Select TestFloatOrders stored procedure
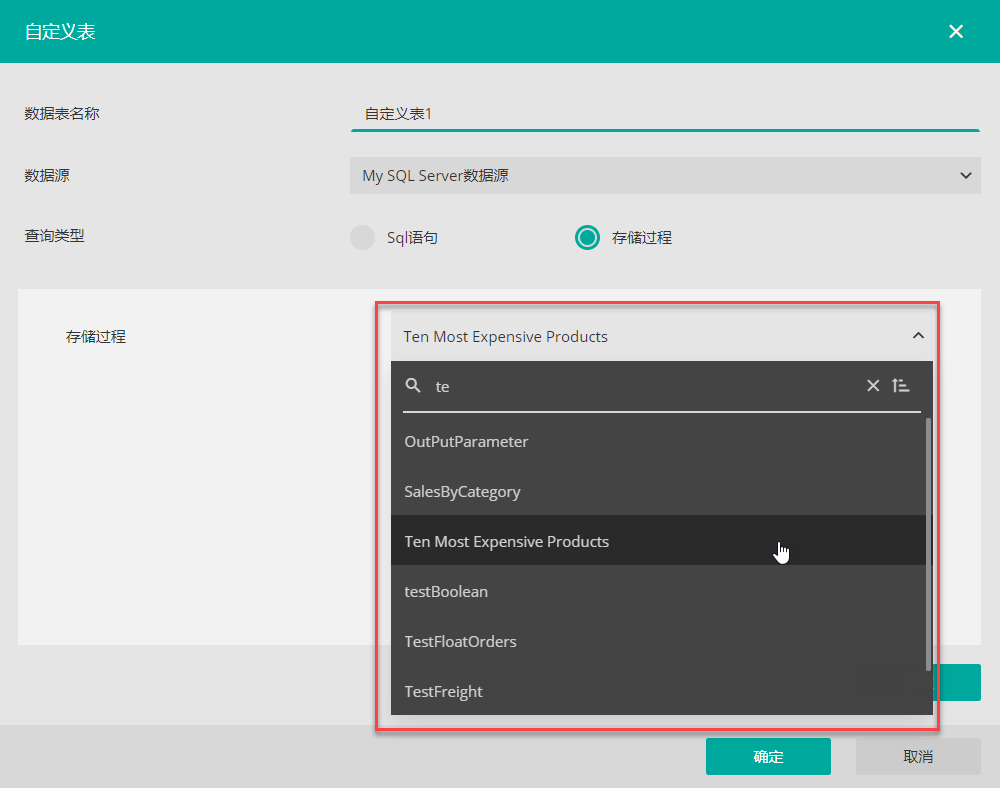This screenshot has height=788, width=1000. tap(460, 641)
